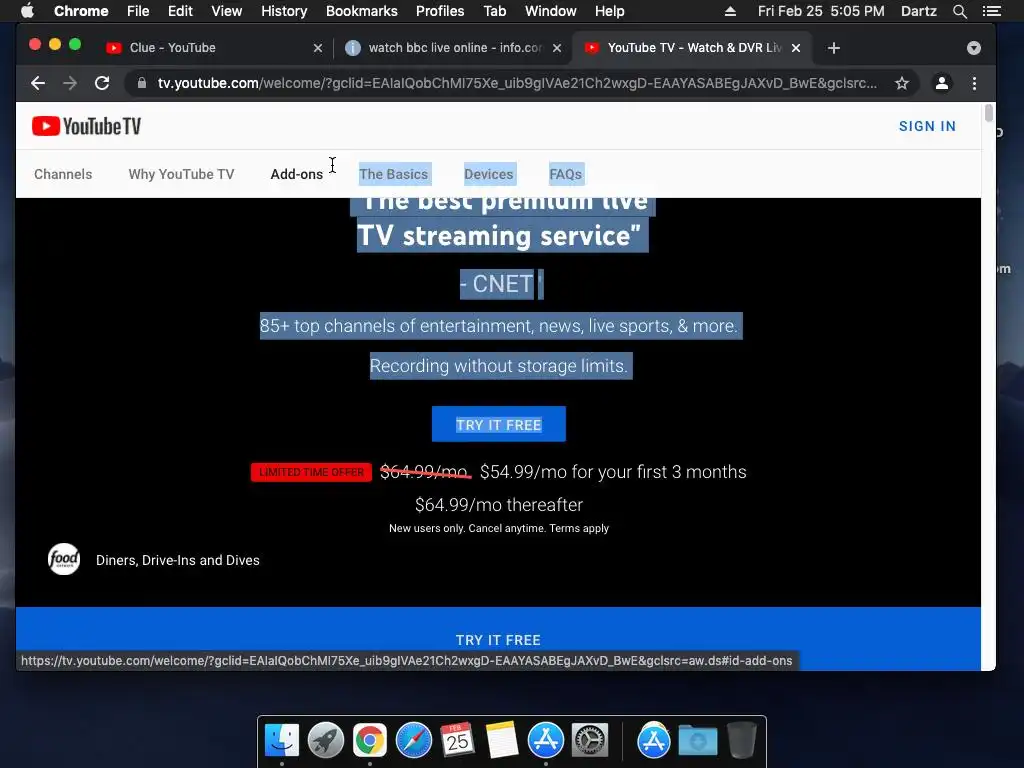Open the Apple menu
Image resolution: width=1024 pixels, height=768 pixels.
coord(27,11)
